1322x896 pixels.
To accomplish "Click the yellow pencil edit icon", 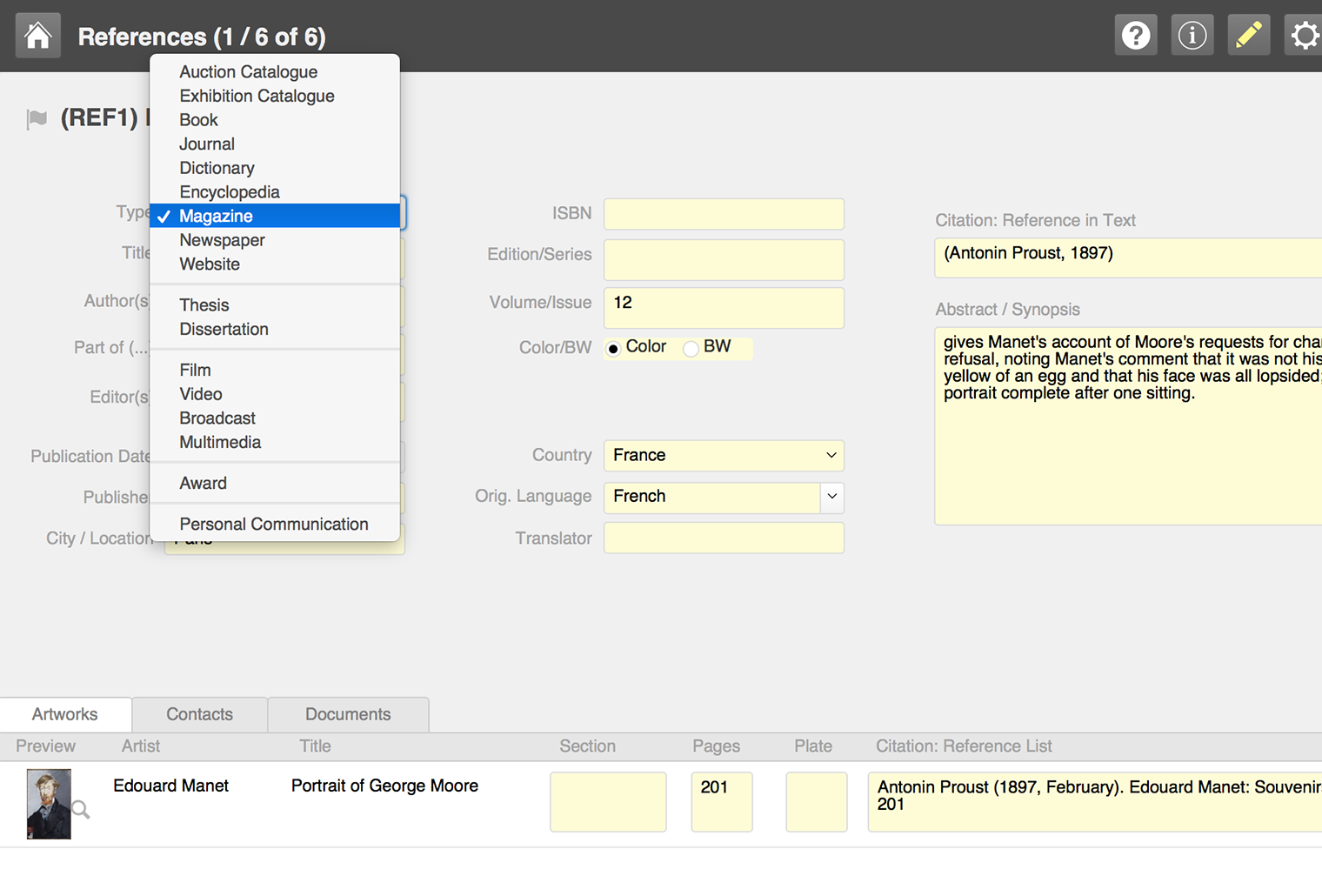I will 1248,36.
